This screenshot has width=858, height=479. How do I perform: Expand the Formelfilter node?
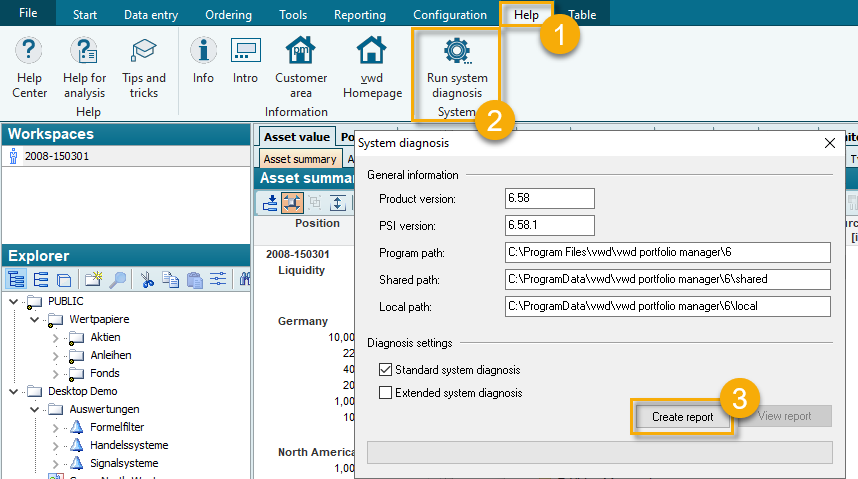pyautogui.click(x=56, y=427)
